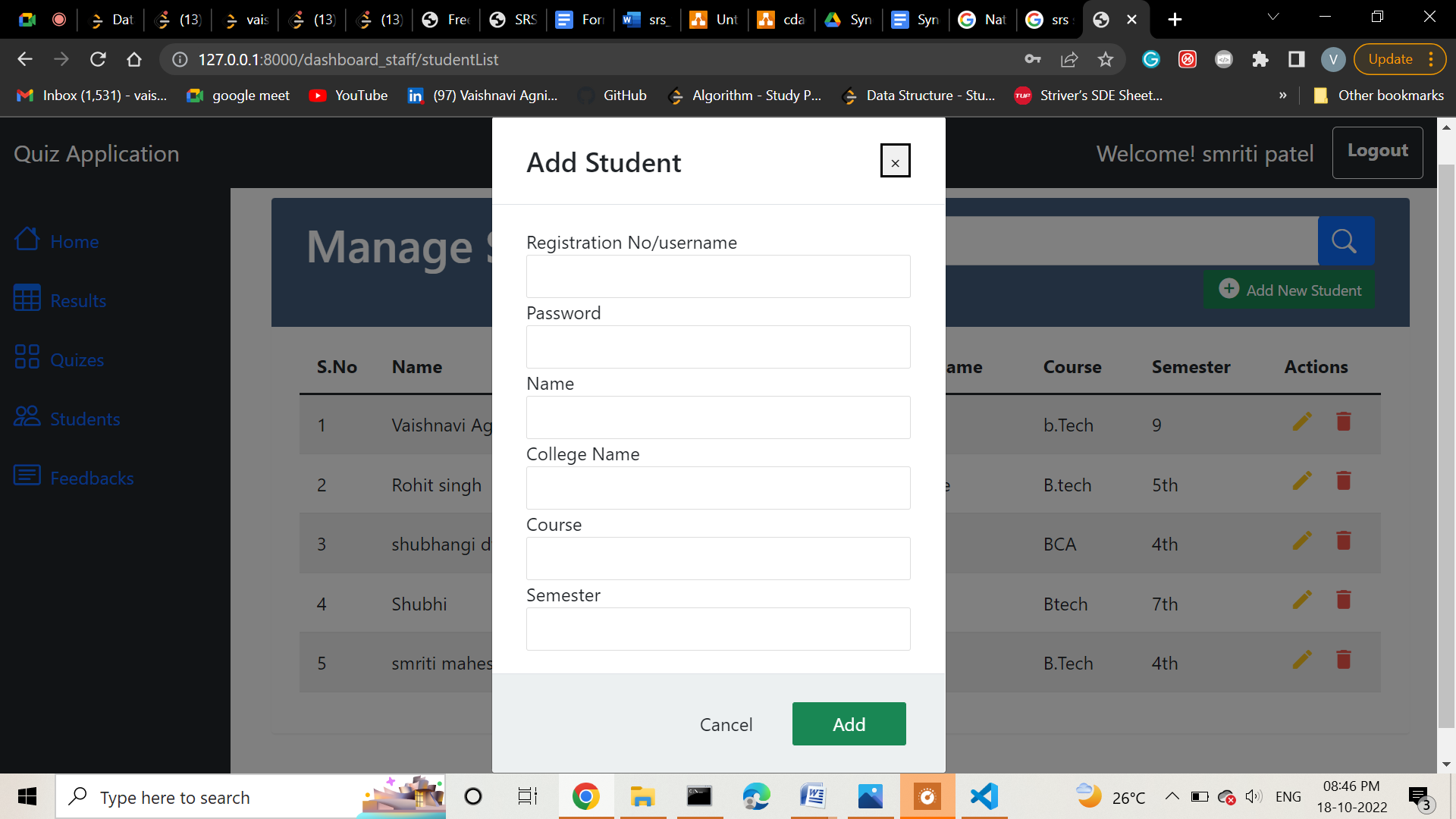1456x819 pixels.
Task: Open VS Code from the taskbar
Action: click(x=984, y=796)
